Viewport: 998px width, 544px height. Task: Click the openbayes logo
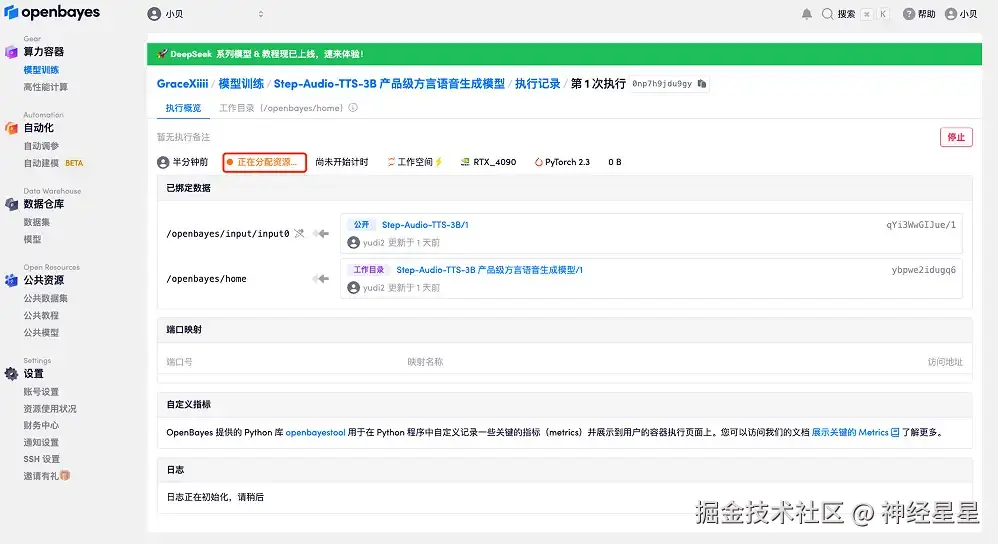coord(52,12)
